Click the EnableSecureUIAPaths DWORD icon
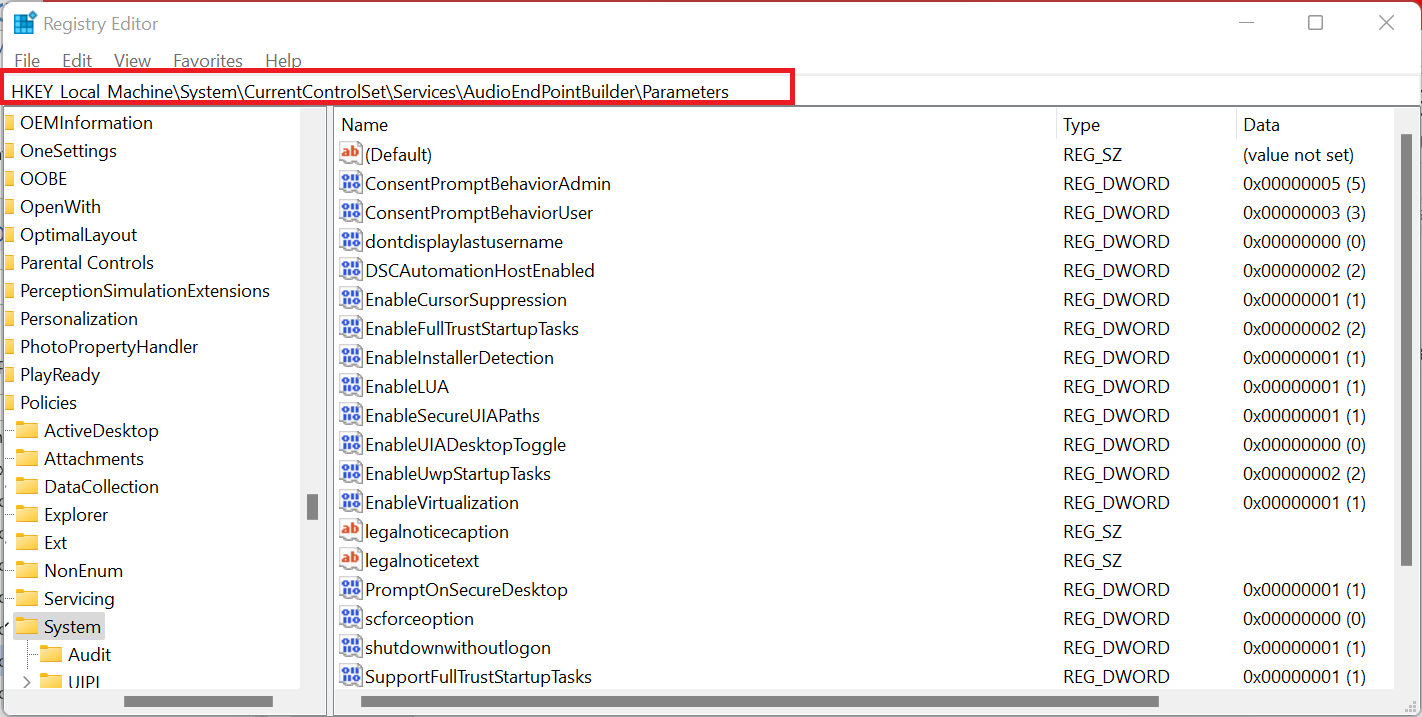Screen dimensions: 1422x717 click(350, 415)
